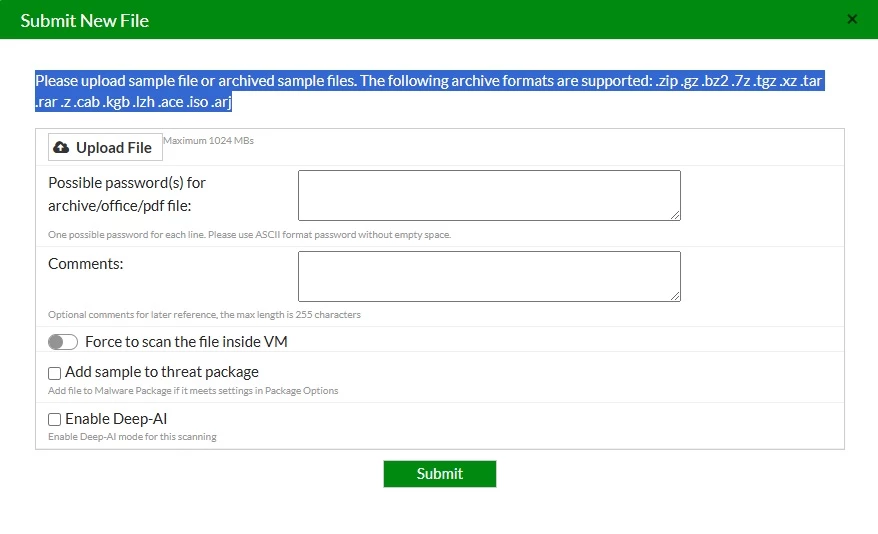Screen dimensions: 878x534
Task: Click 'Optional comments for later reference' hint
Action: [204, 315]
